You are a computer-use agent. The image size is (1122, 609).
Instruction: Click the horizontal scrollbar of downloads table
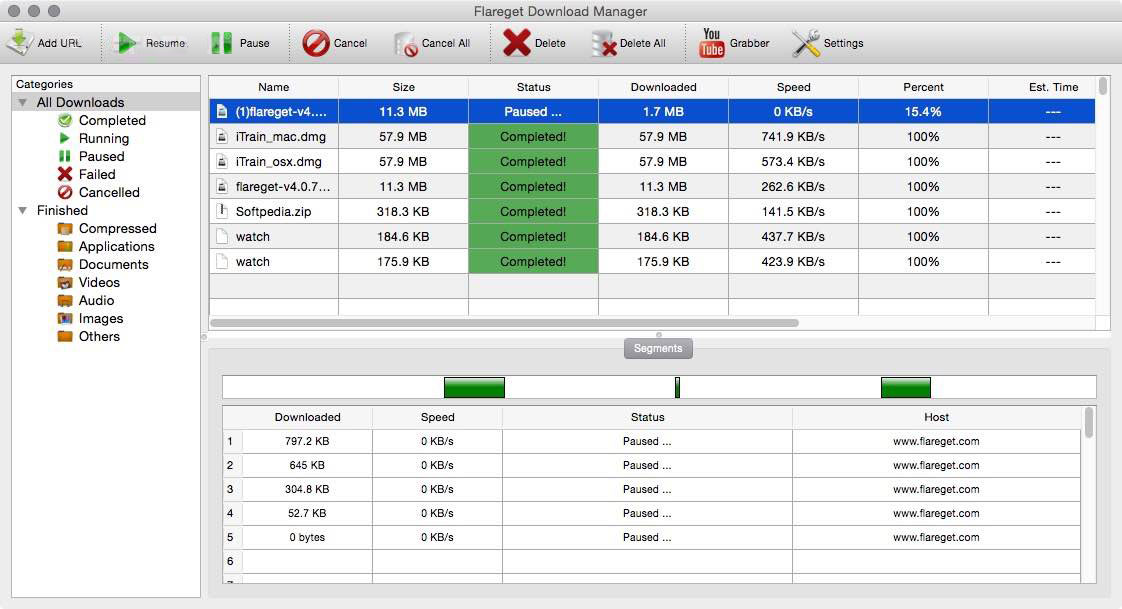(504, 323)
